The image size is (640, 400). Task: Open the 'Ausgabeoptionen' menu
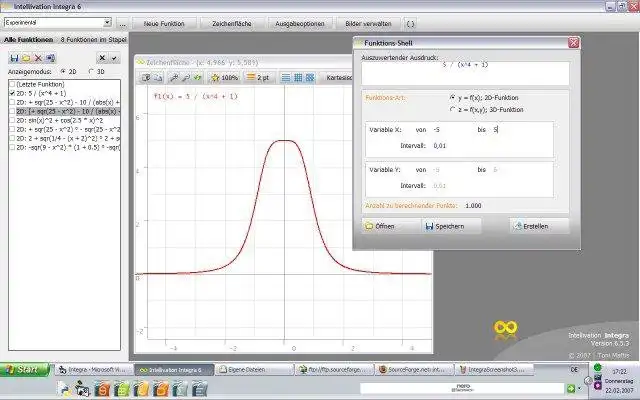(x=300, y=24)
